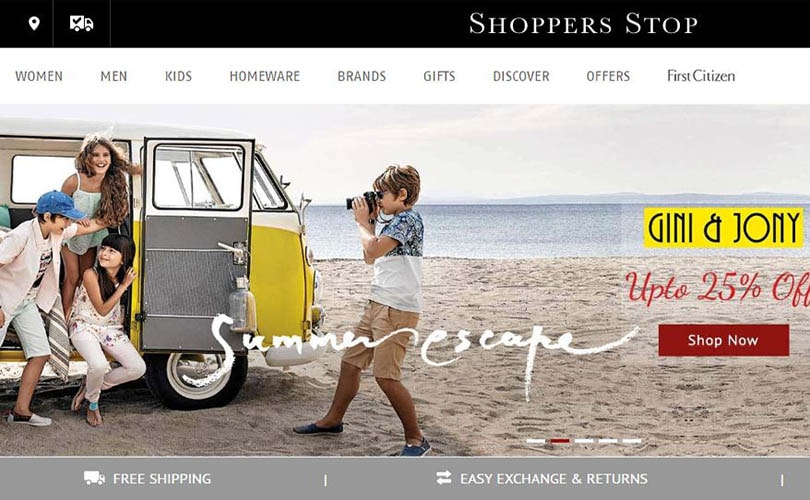Click the exchange arrows icon
Viewport: 810px width, 500px height.
[443, 478]
